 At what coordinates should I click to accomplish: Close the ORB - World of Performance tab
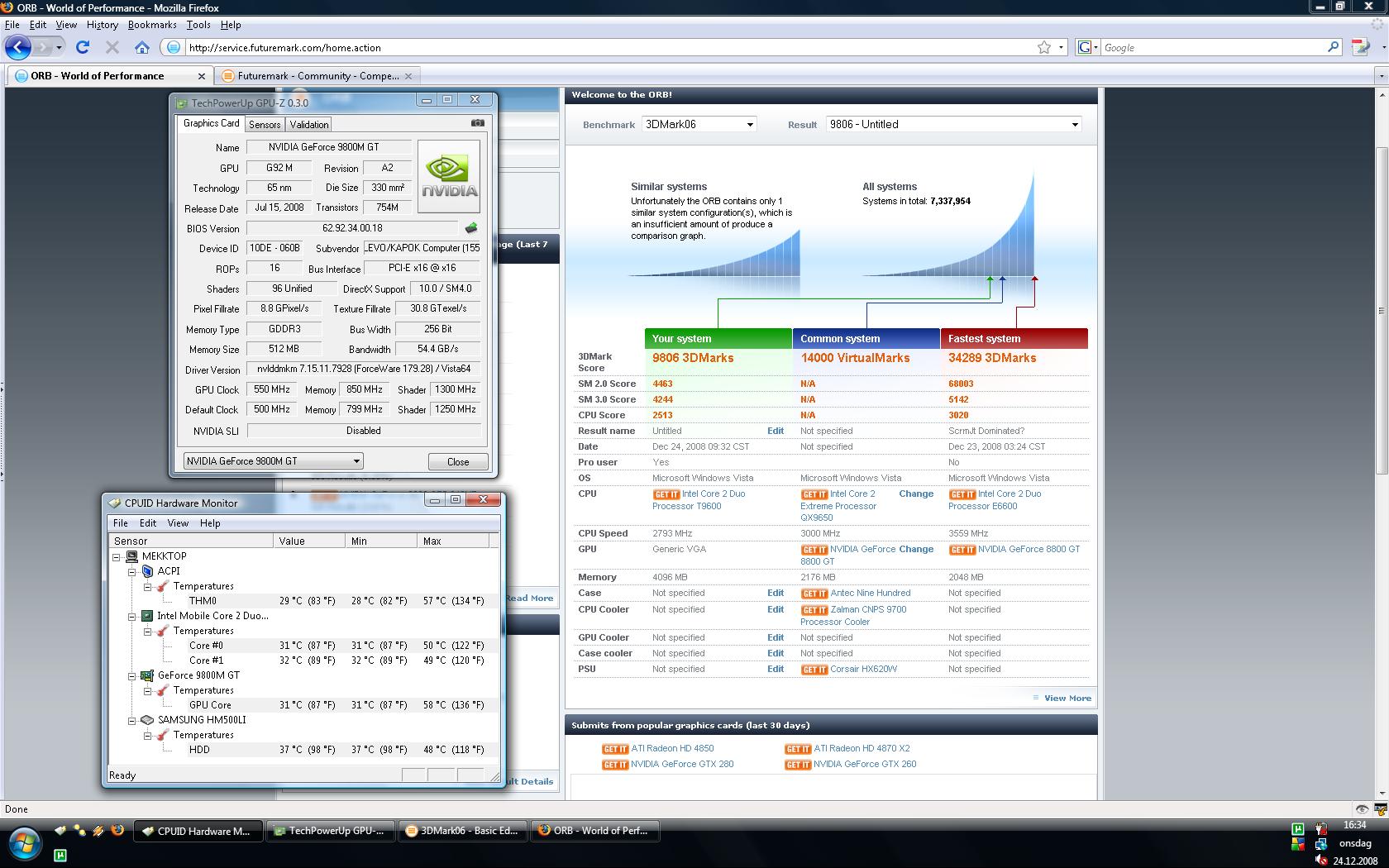coord(201,75)
